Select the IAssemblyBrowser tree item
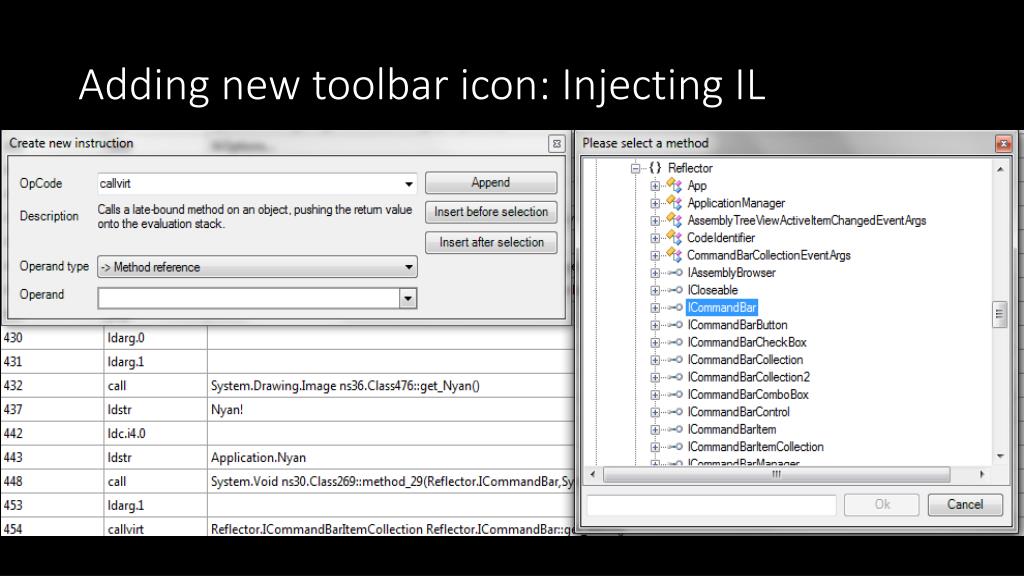Viewport: 1024px width, 576px height. pos(731,273)
